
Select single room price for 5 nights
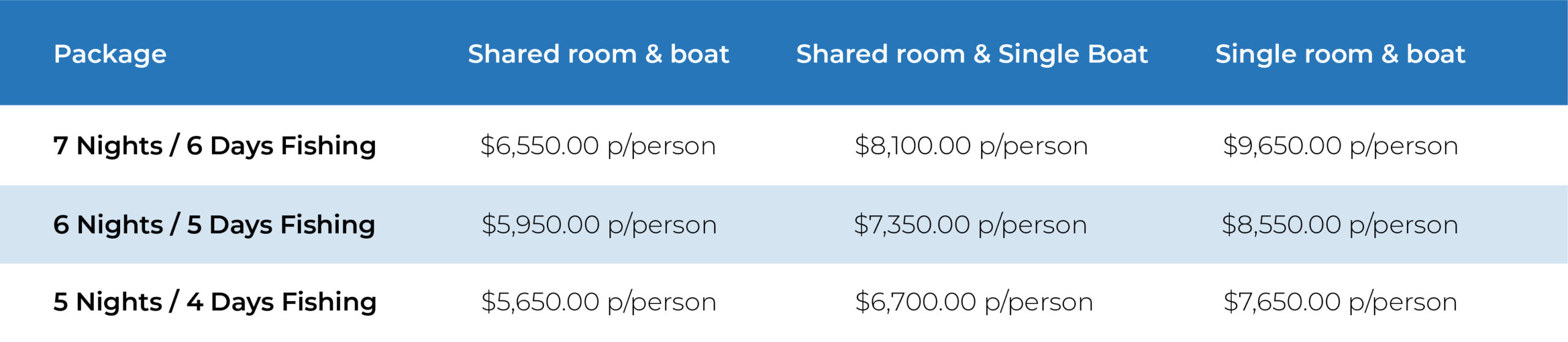click(1340, 302)
